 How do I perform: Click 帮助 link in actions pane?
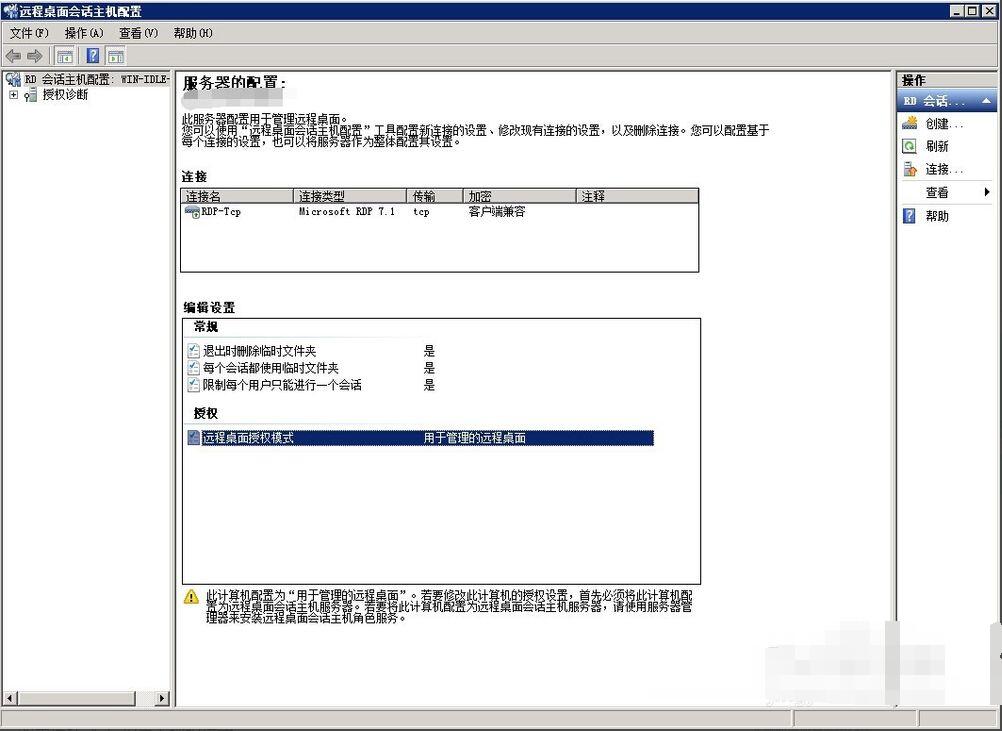tap(937, 216)
